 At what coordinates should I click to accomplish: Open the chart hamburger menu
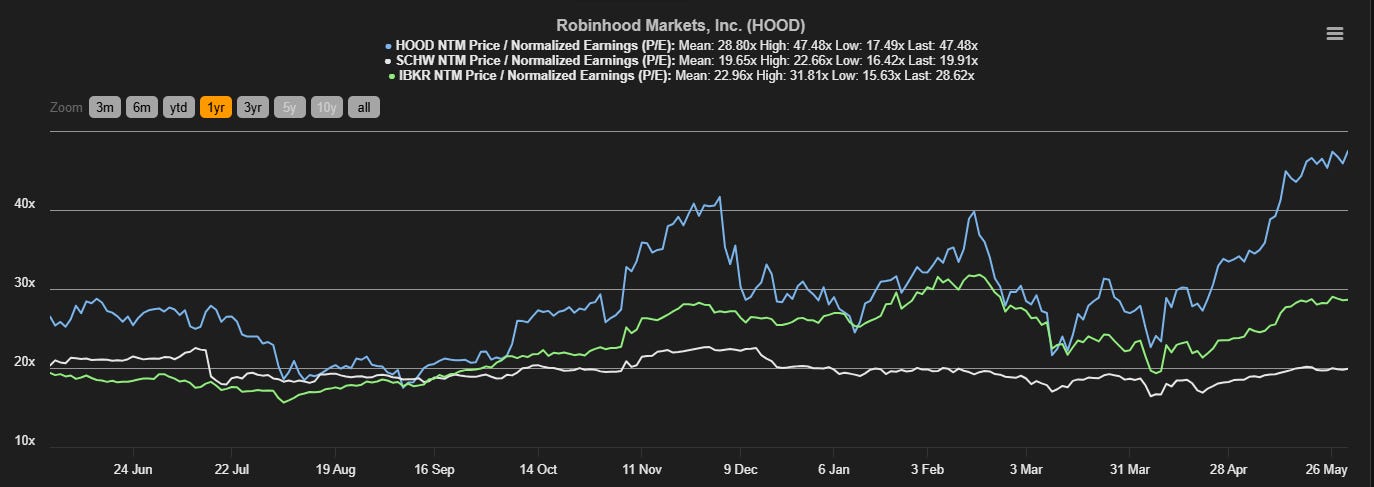coord(1334,33)
